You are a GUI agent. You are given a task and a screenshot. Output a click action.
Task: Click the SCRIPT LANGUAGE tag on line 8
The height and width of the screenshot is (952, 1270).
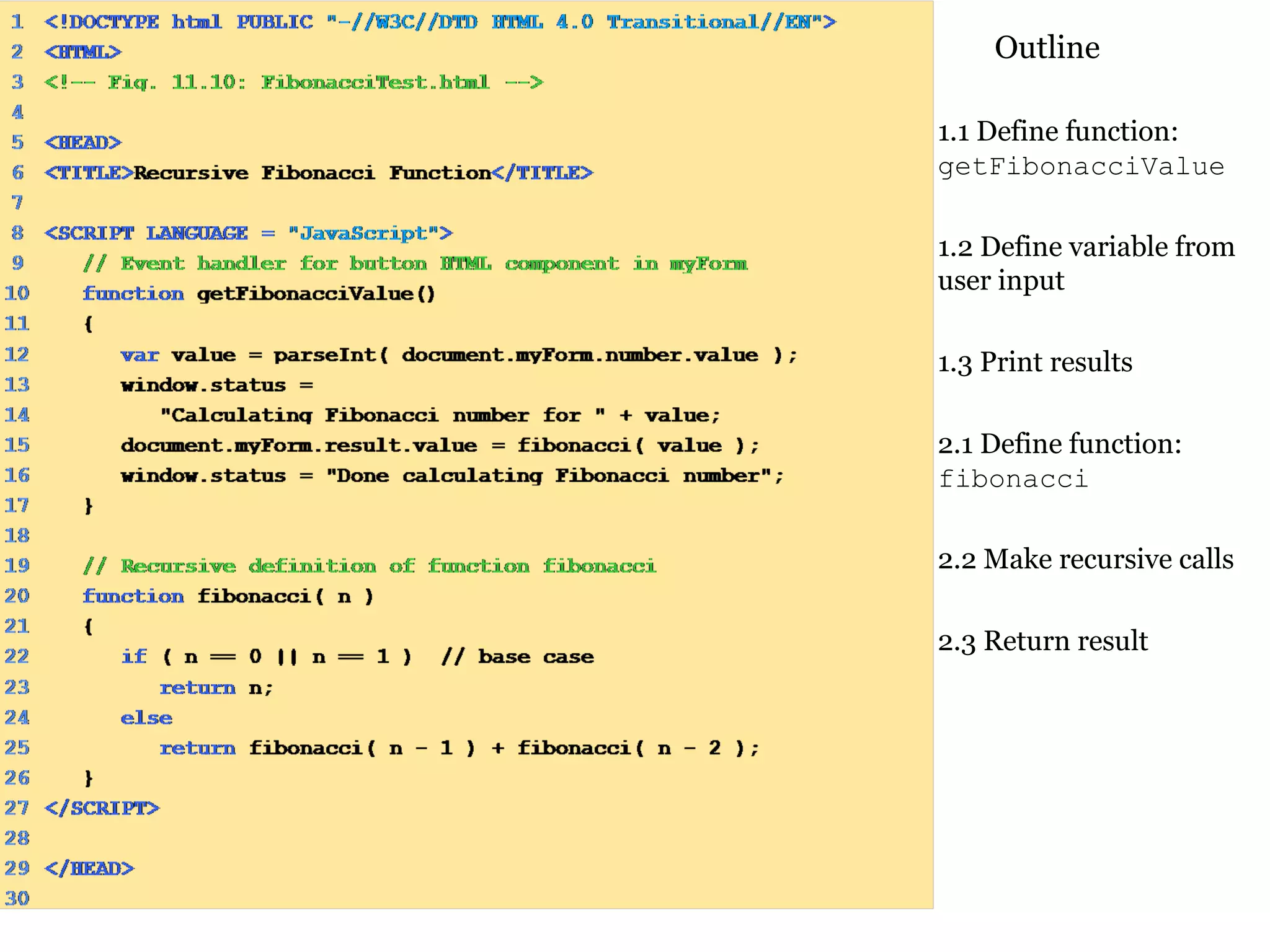click(x=249, y=234)
